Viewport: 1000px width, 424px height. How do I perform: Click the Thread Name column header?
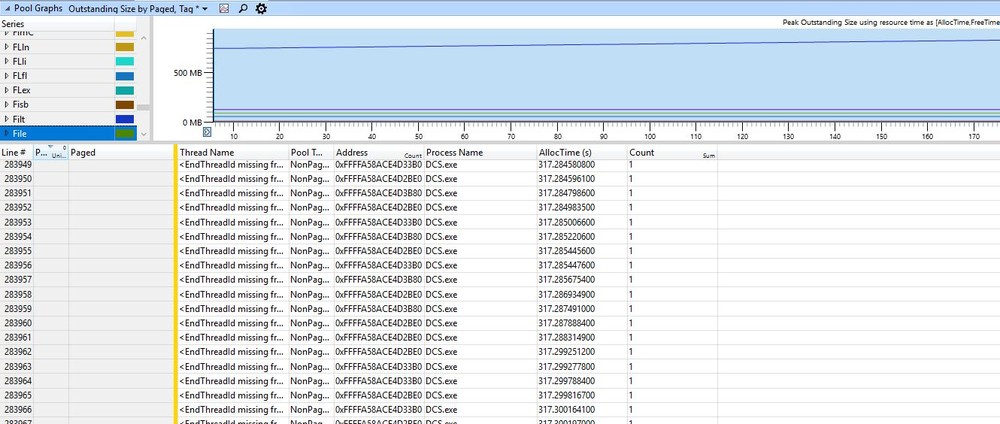(x=233, y=152)
